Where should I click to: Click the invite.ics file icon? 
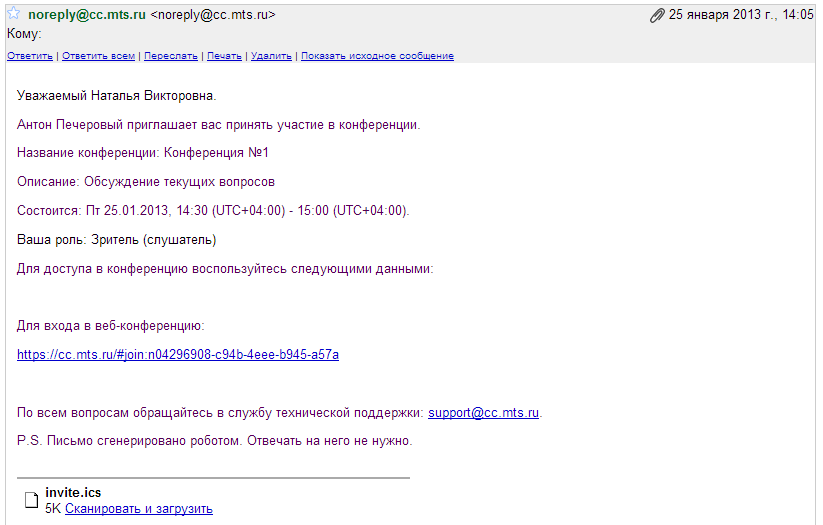pos(31,500)
